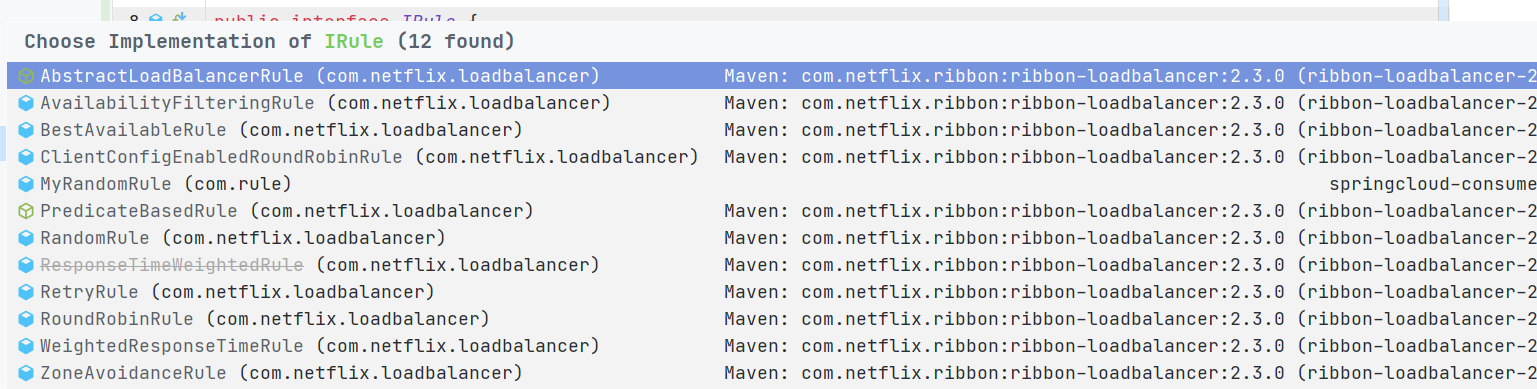Screen dimensions: 1537x389
Task: Click the Maven ribbon-loadbalancer location of RetryRule
Action: (1130, 292)
